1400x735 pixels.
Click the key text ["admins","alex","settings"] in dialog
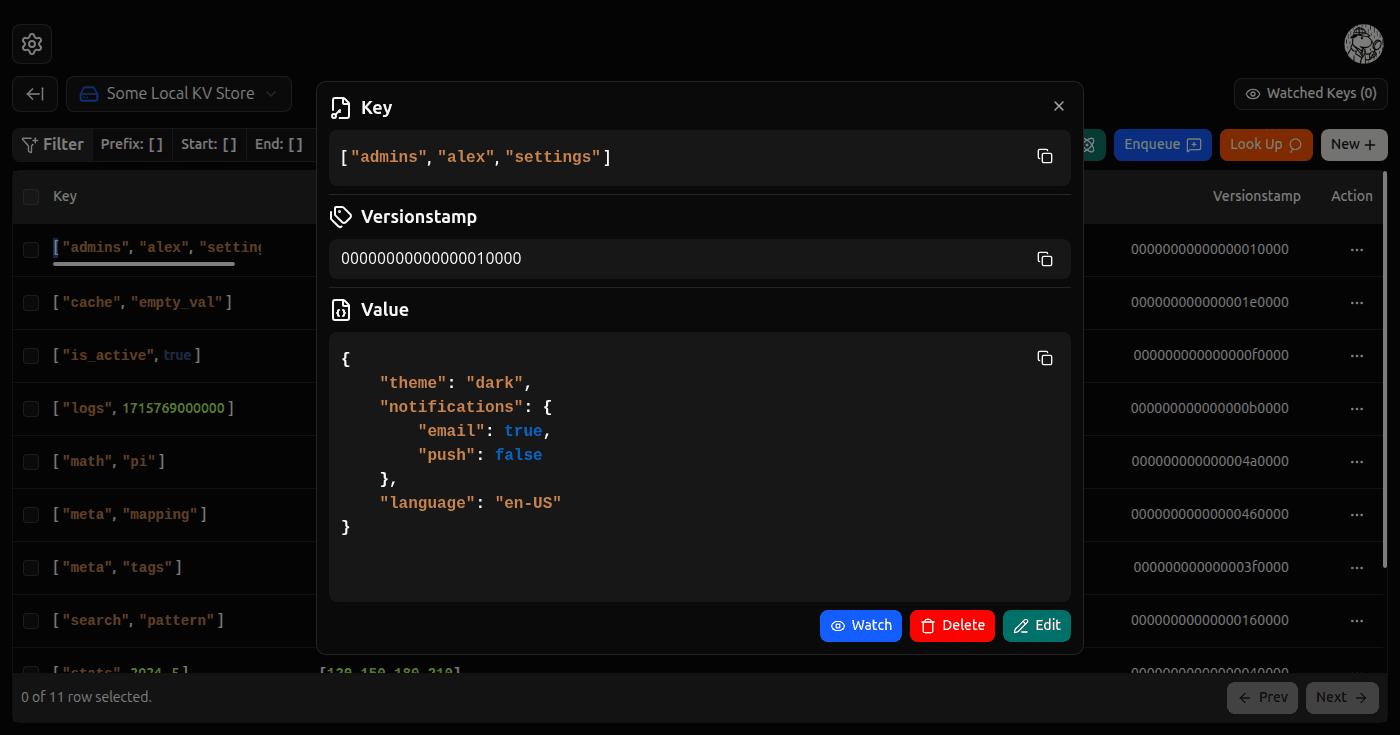pyautogui.click(x=475, y=157)
